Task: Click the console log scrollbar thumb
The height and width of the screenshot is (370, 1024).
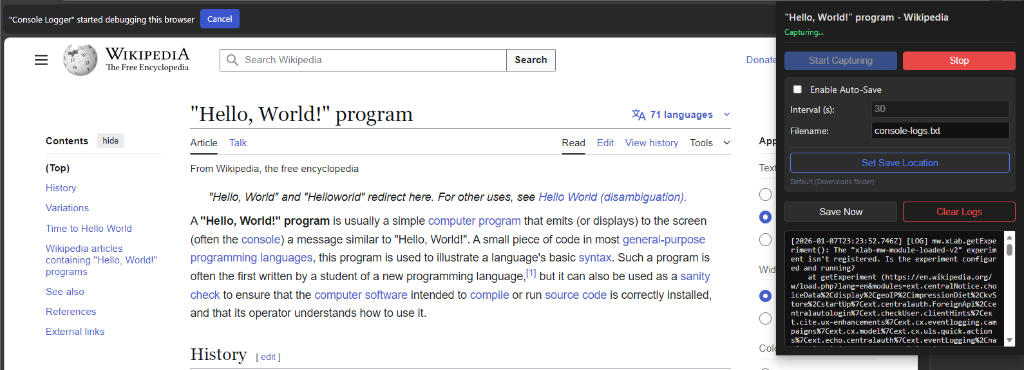Action: pyautogui.click(x=1010, y=250)
